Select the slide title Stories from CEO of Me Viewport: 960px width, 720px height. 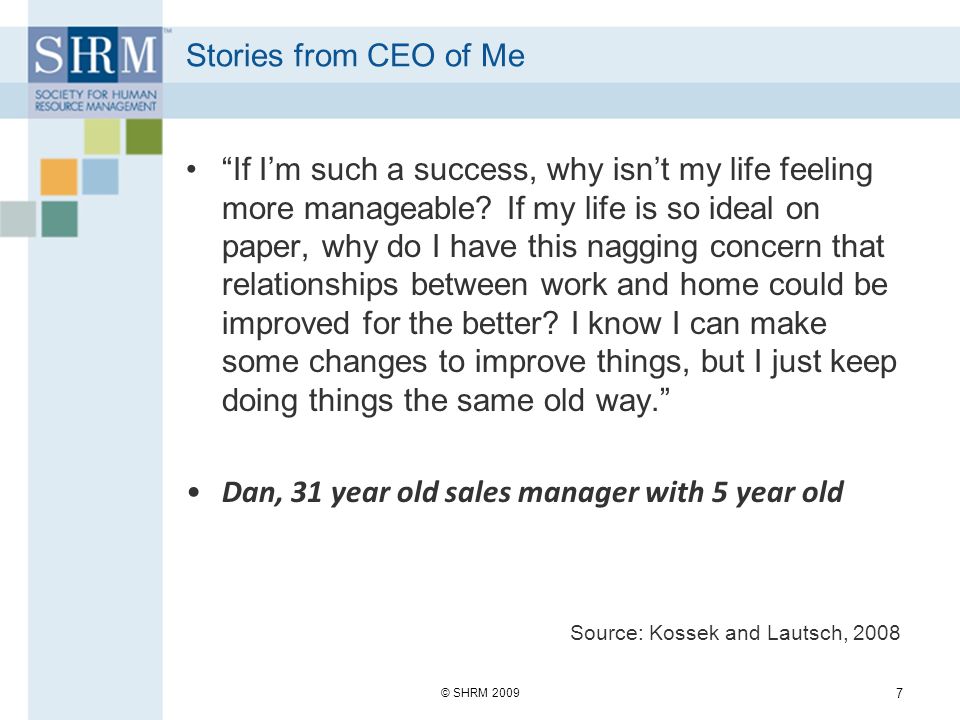pyautogui.click(x=355, y=55)
